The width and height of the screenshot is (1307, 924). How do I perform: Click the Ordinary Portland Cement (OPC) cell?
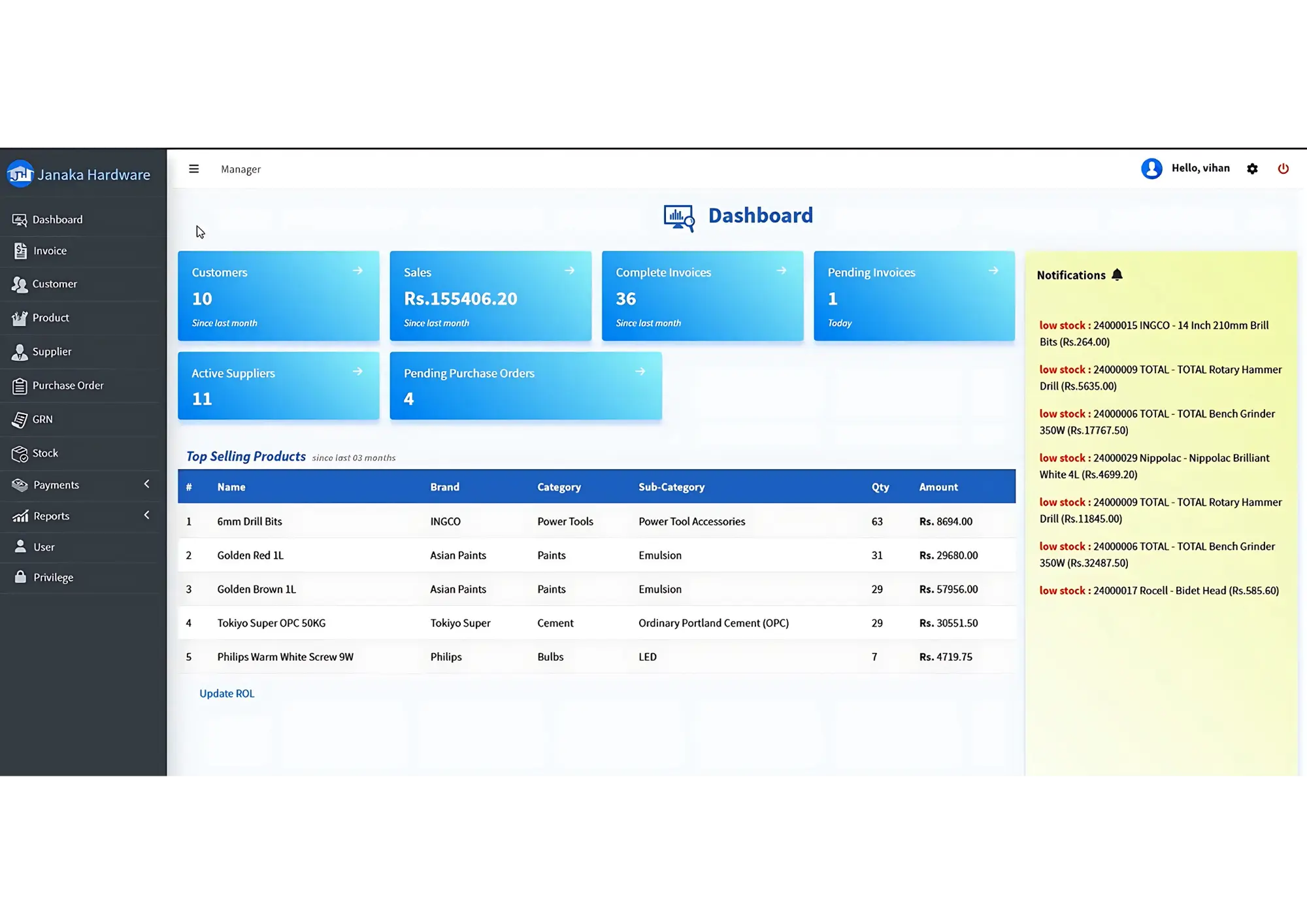tap(714, 623)
